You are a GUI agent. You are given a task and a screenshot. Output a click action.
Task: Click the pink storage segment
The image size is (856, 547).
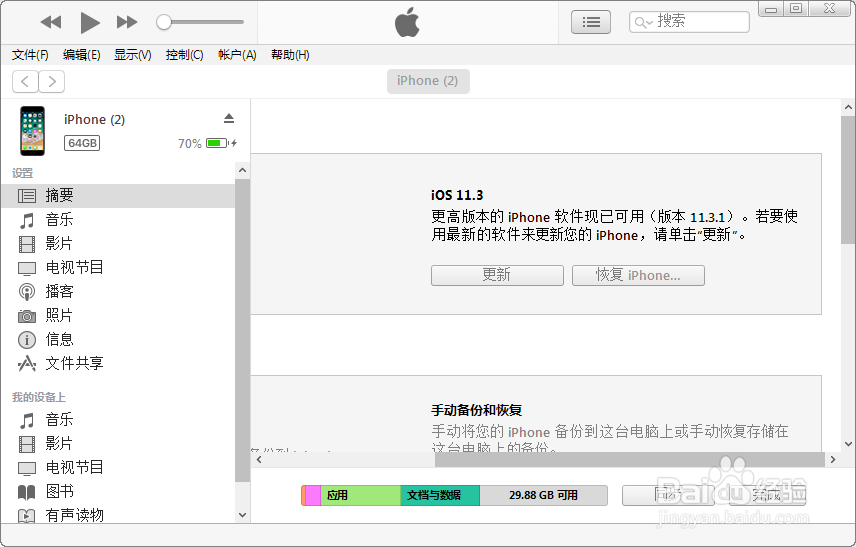(x=313, y=495)
